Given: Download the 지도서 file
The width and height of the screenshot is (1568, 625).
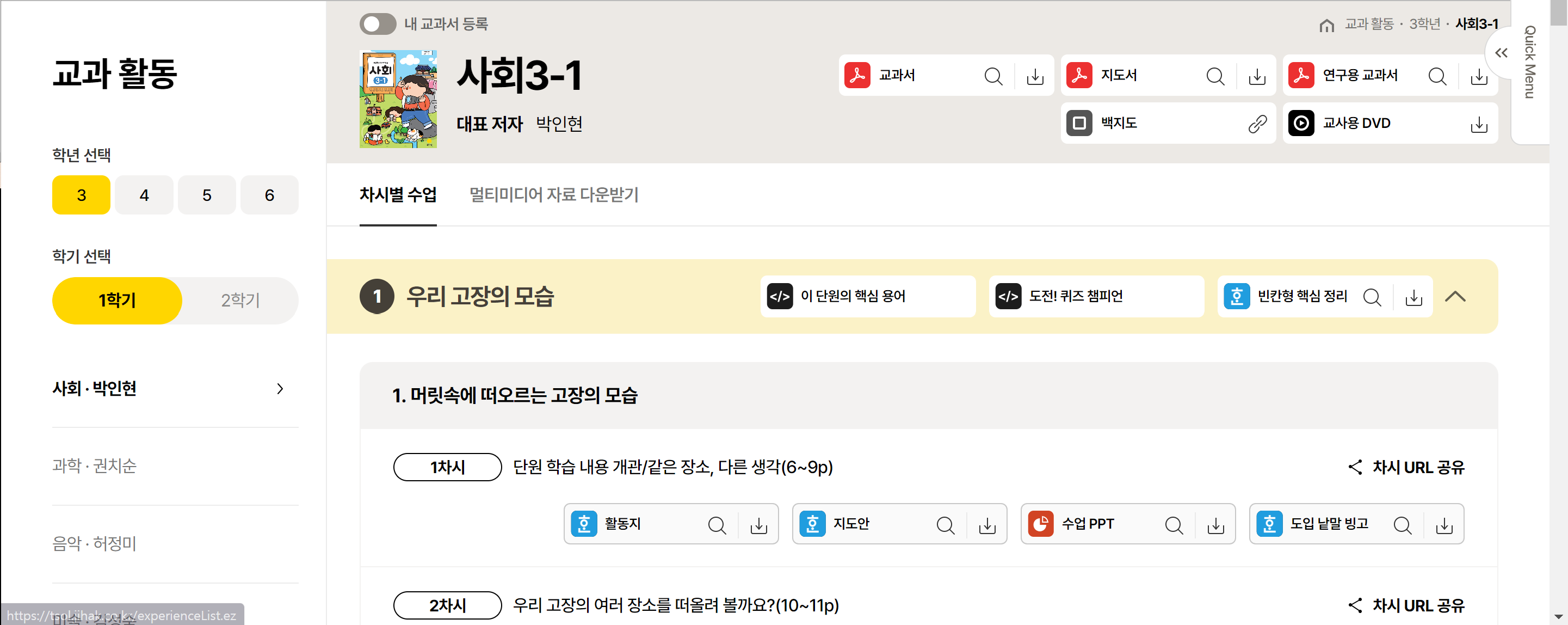Looking at the screenshot, I should (x=1257, y=76).
